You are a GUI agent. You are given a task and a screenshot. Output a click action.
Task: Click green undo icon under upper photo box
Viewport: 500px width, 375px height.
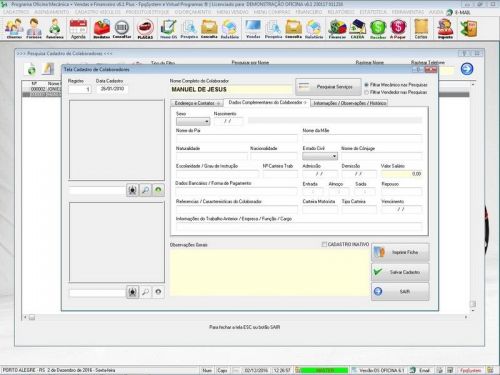point(158,190)
